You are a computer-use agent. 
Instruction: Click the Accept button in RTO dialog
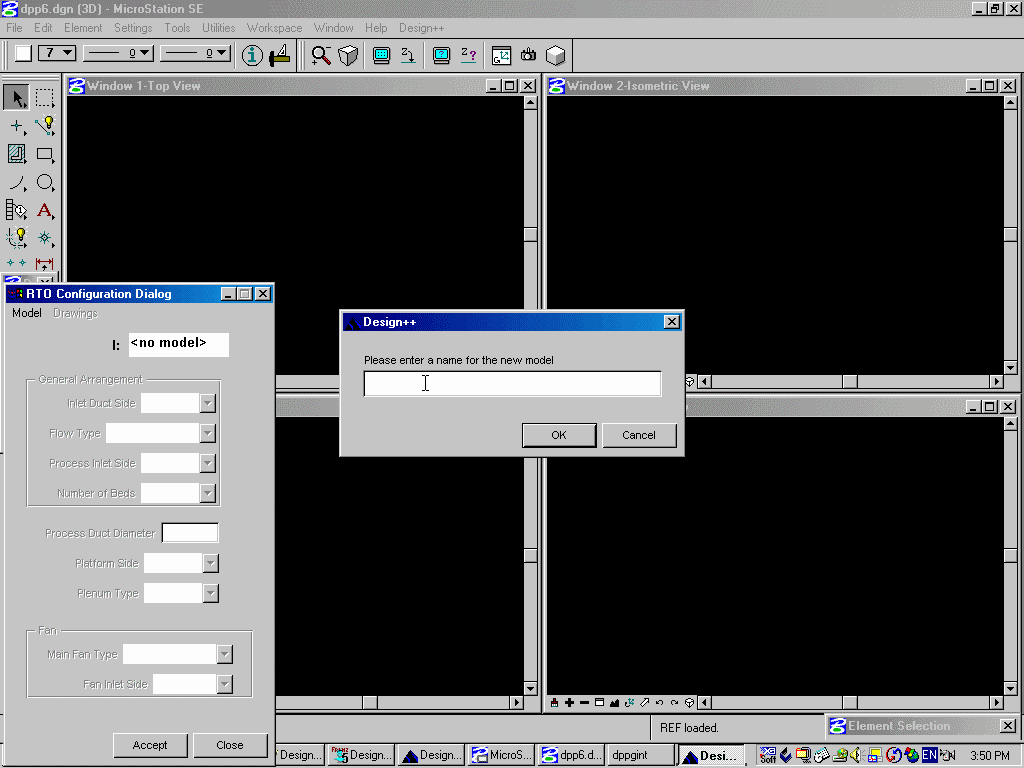pyautogui.click(x=150, y=745)
